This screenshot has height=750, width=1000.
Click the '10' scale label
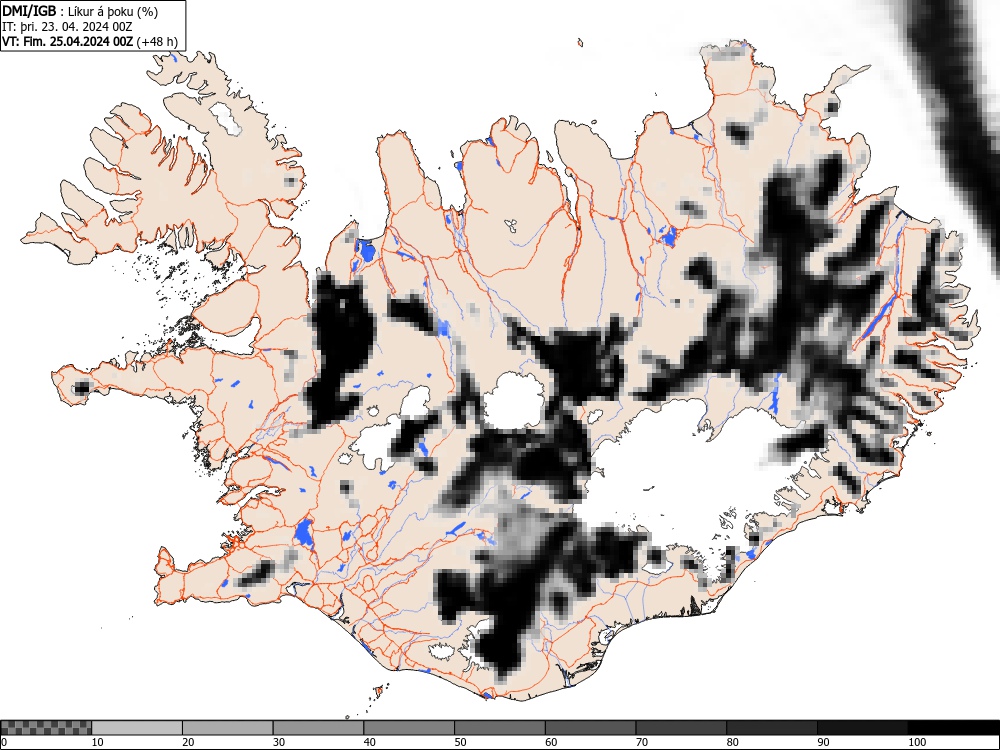98,742
